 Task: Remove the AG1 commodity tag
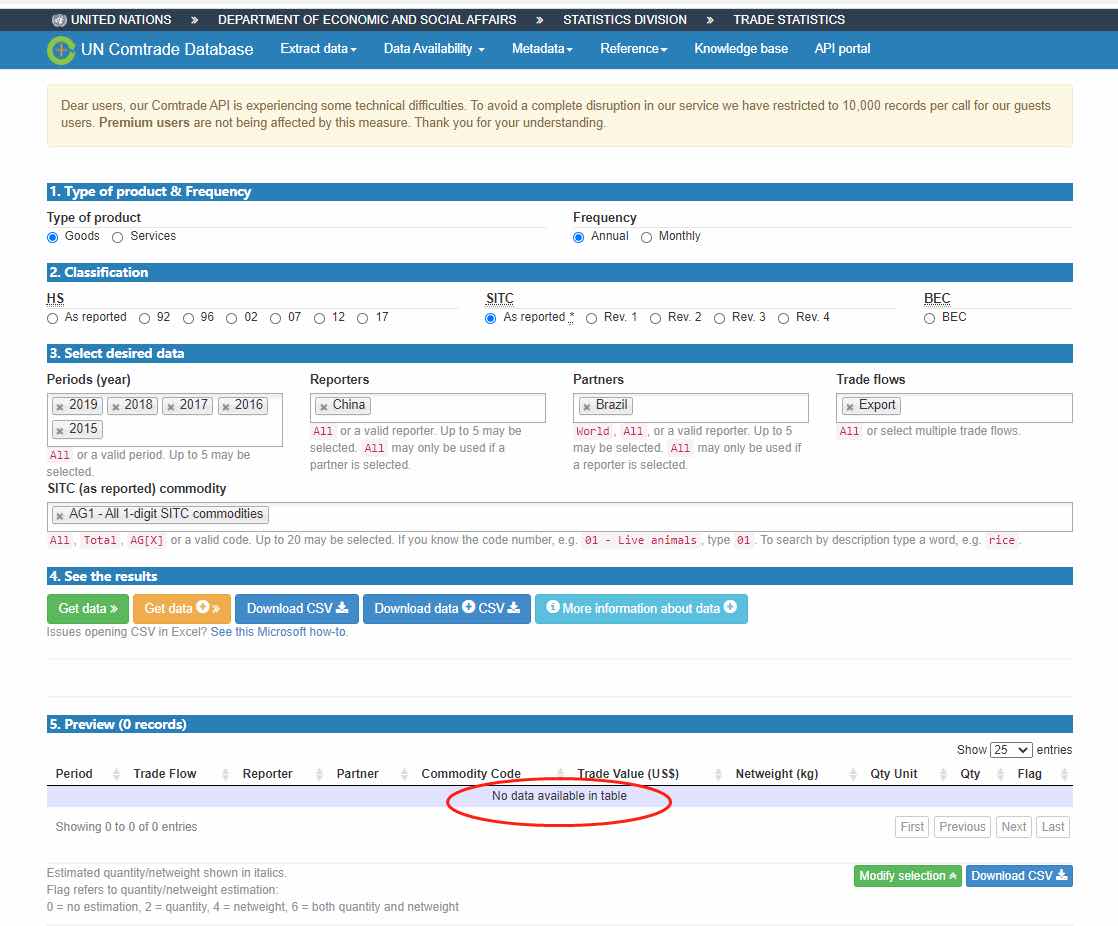[x=60, y=515]
